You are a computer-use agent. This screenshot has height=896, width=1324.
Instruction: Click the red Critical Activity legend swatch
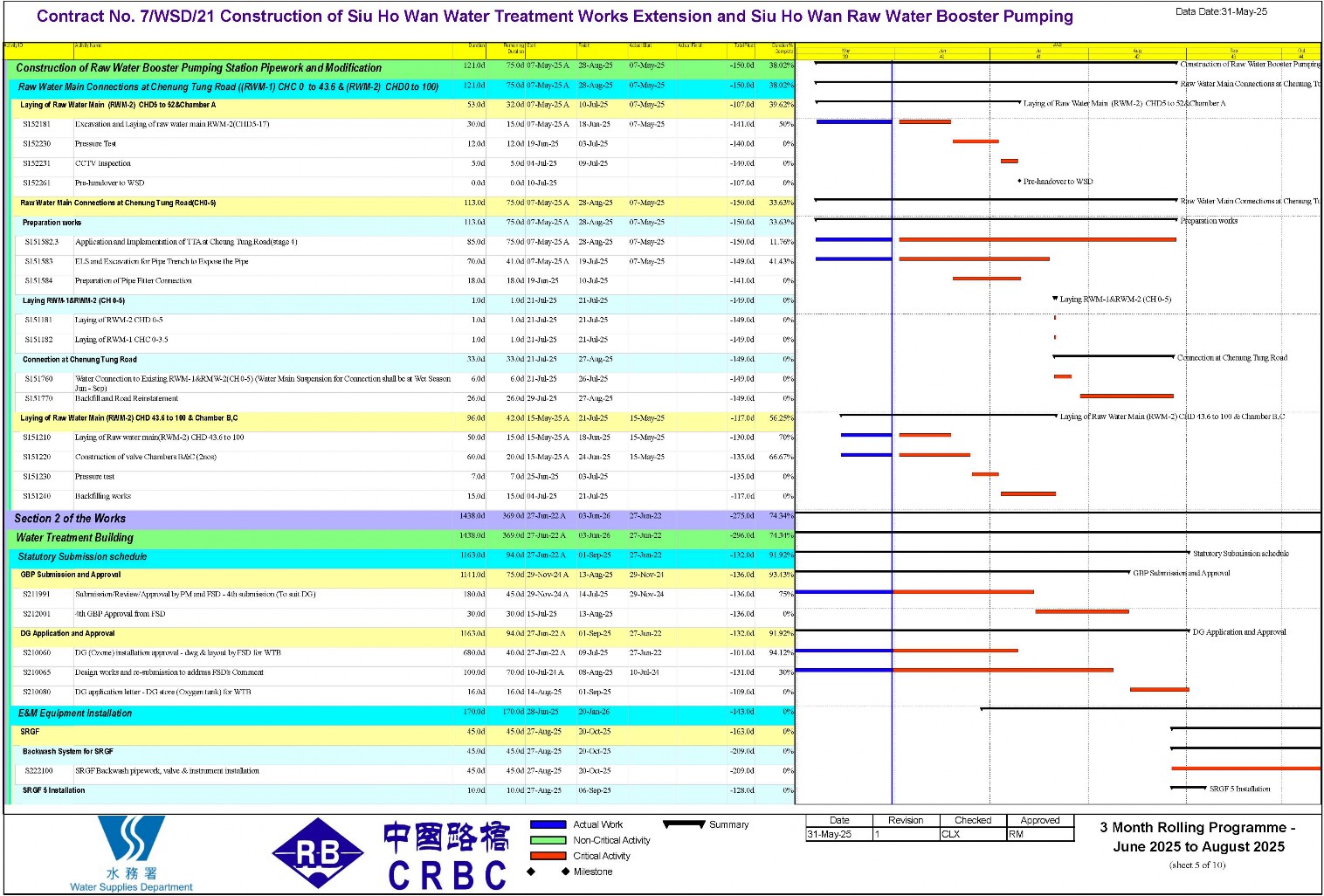pyautogui.click(x=548, y=856)
